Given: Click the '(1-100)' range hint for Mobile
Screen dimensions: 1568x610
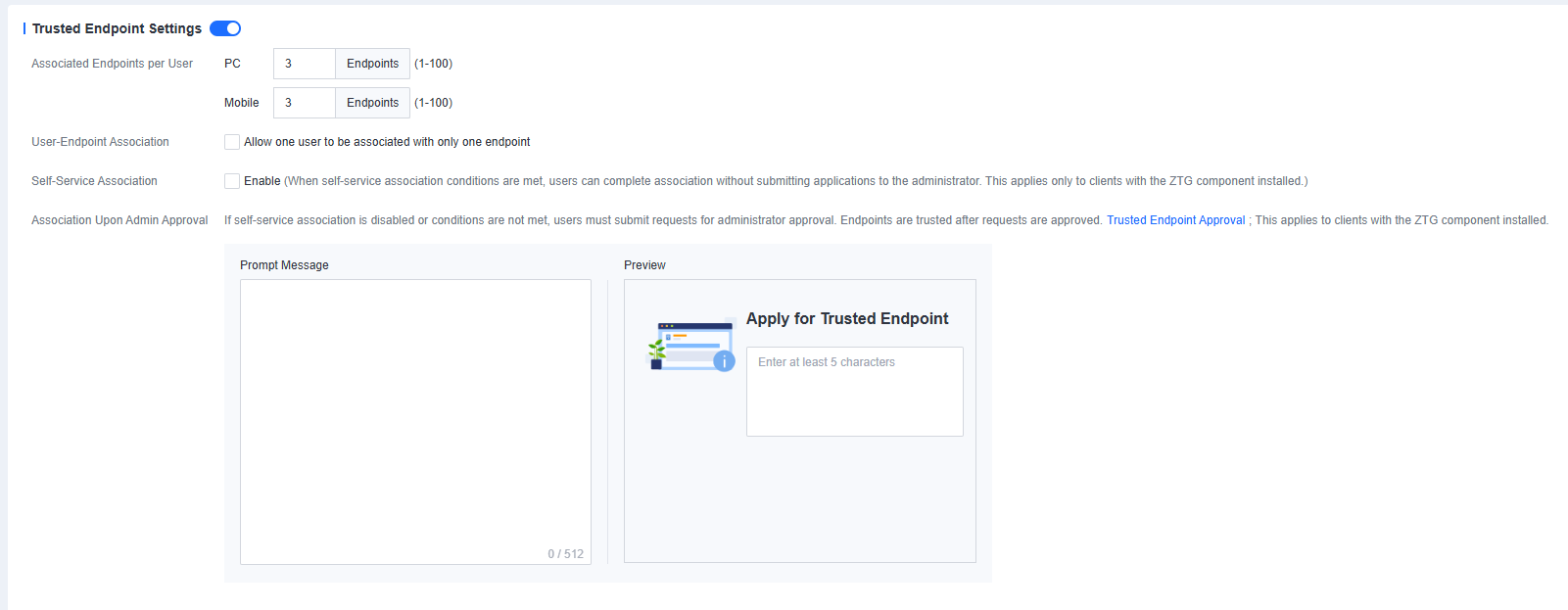Looking at the screenshot, I should (x=433, y=103).
